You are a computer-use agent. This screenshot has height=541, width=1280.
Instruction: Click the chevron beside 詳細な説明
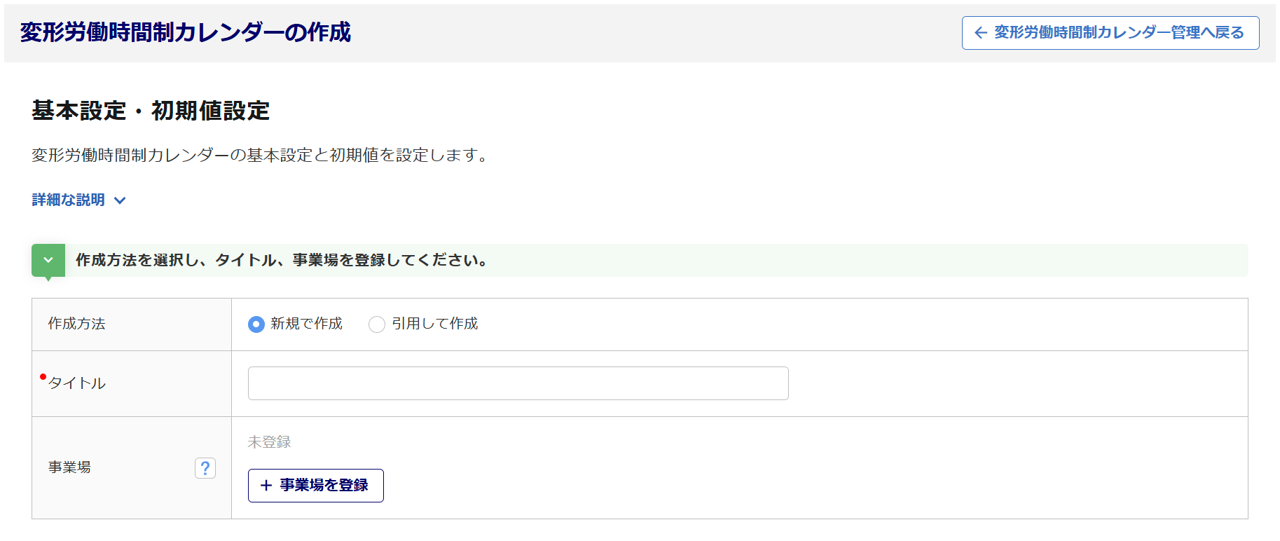120,200
